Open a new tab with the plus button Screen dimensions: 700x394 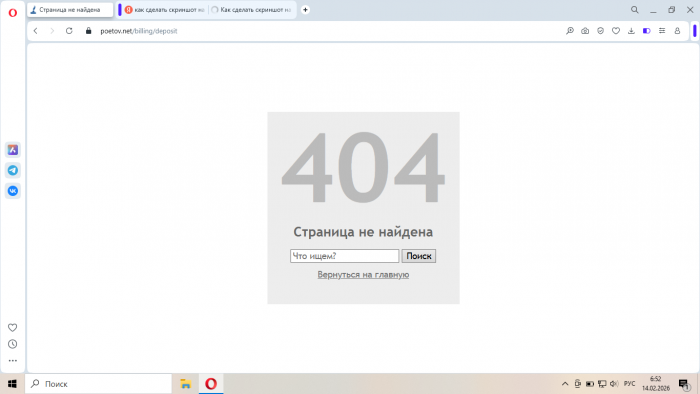(x=305, y=10)
